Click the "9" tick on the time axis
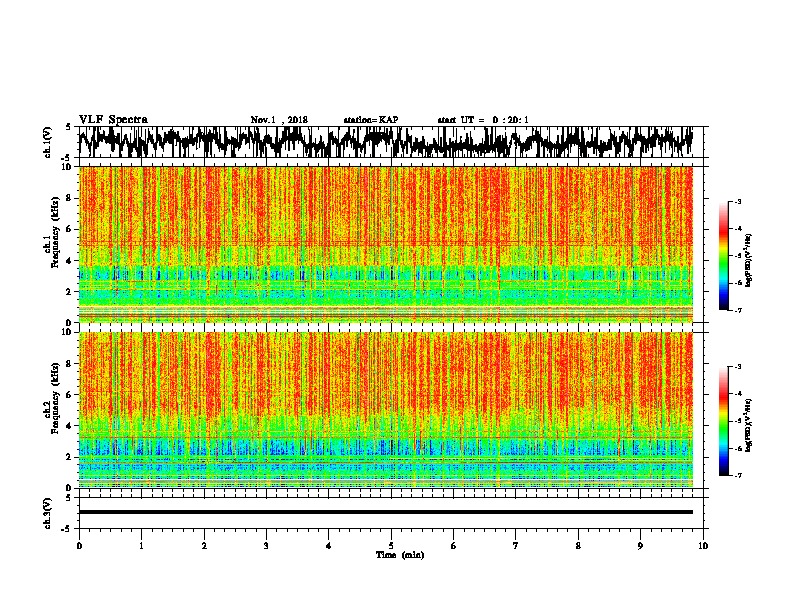The width and height of the screenshot is (792, 612). coord(640,545)
